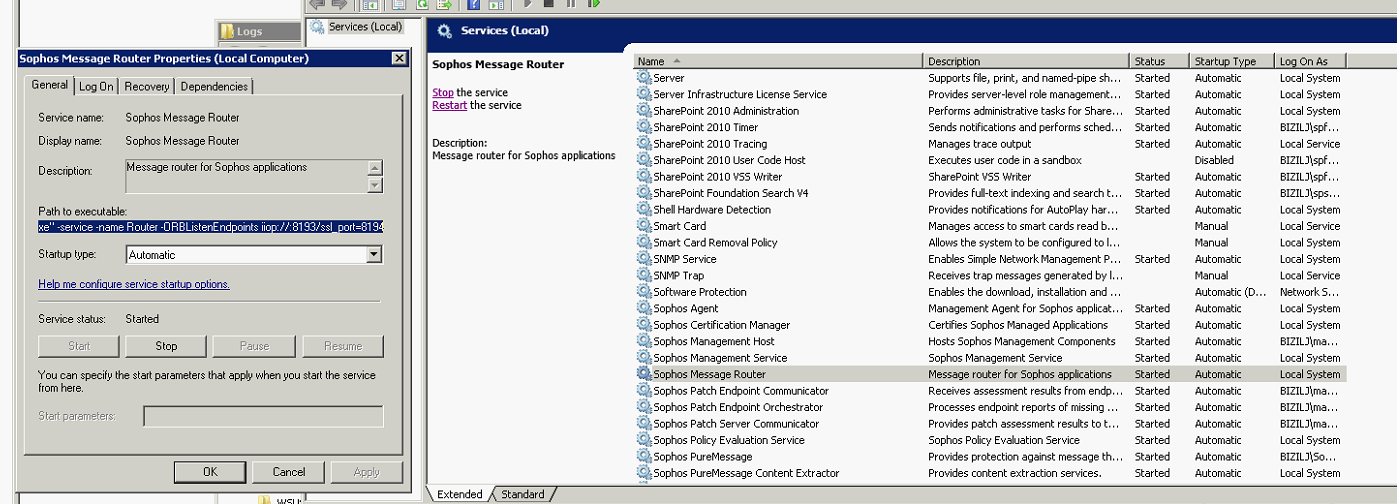
Task: Open the Startup type dropdown
Action: click(x=374, y=255)
